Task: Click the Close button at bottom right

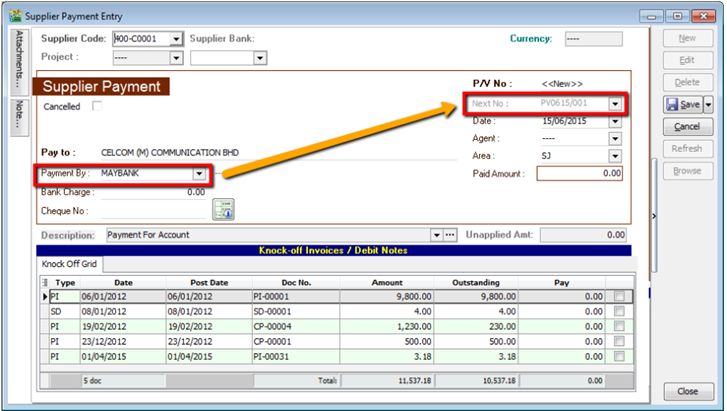Action: point(687,391)
